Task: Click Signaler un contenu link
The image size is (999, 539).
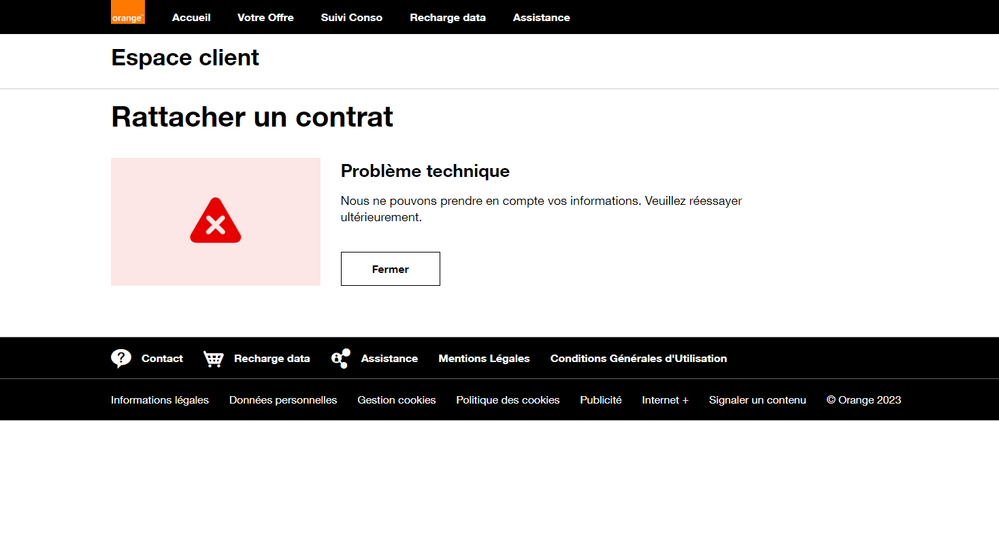Action: pyautogui.click(x=758, y=400)
